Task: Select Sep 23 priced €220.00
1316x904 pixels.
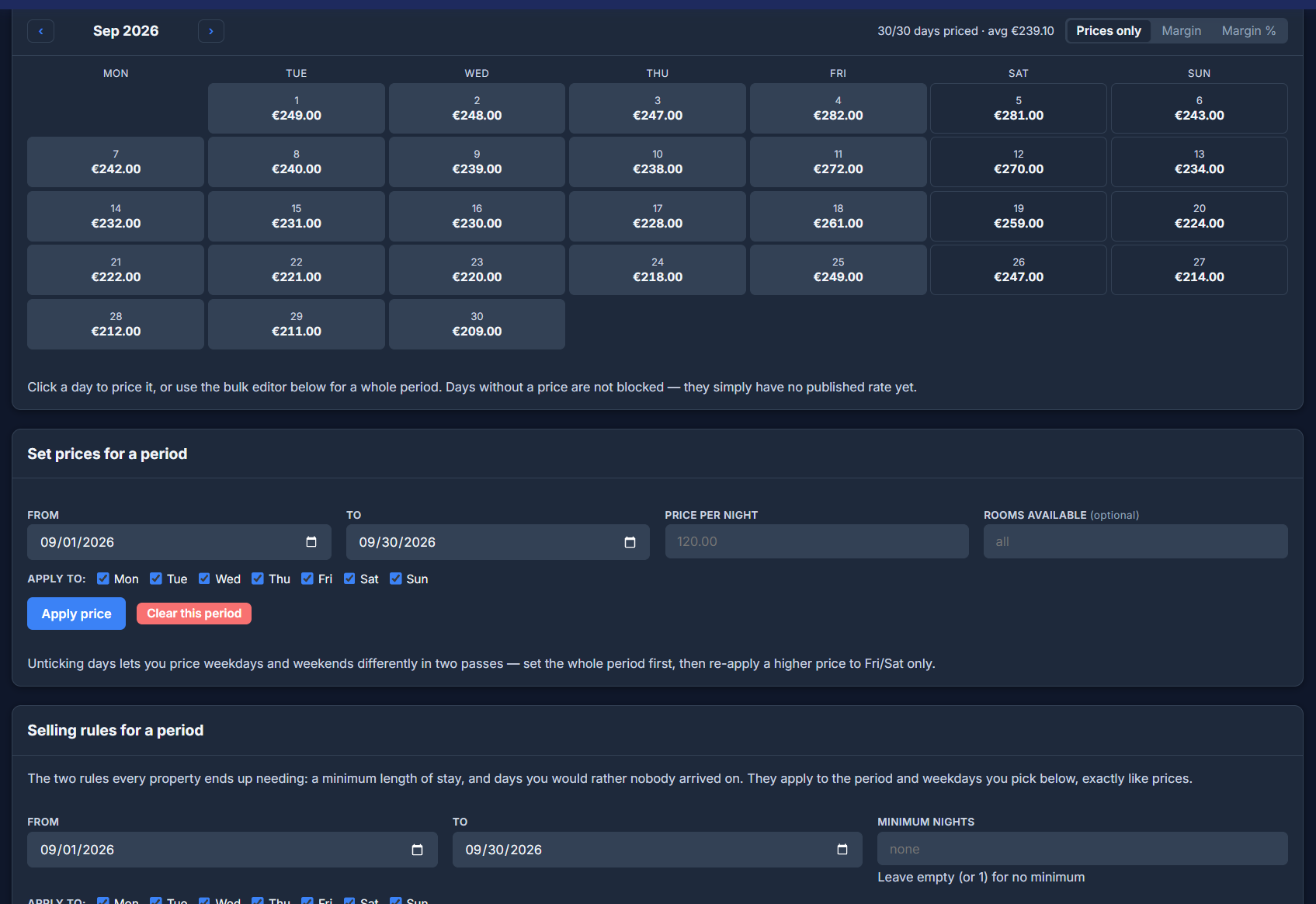Action: [x=477, y=269]
